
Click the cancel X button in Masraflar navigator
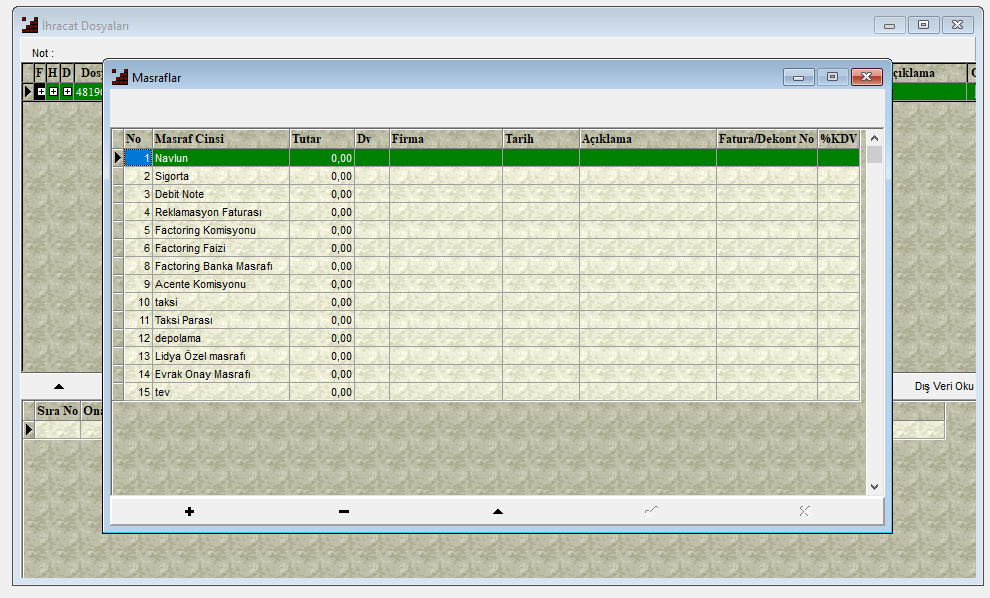tap(804, 511)
